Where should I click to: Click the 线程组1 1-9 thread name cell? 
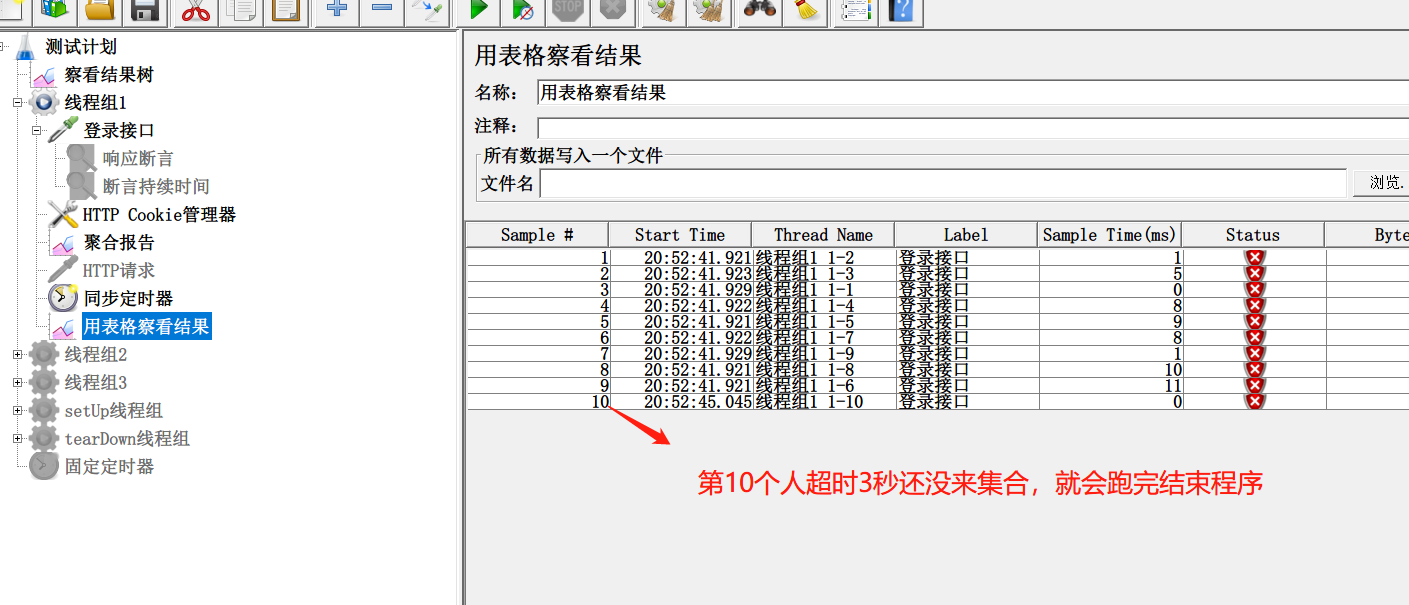(823, 354)
